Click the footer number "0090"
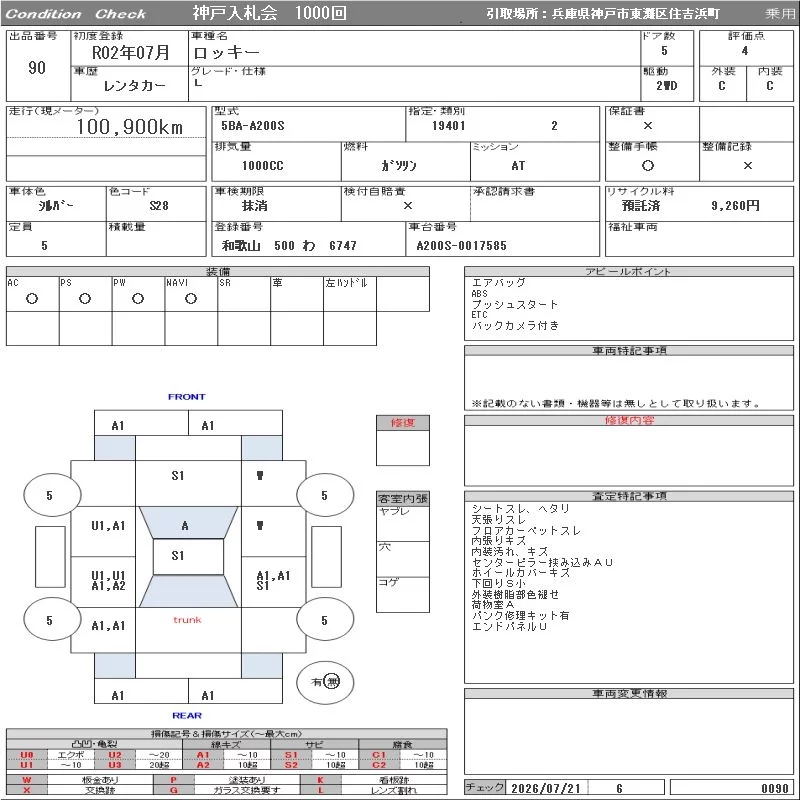This screenshot has width=800, height=800. click(x=774, y=788)
